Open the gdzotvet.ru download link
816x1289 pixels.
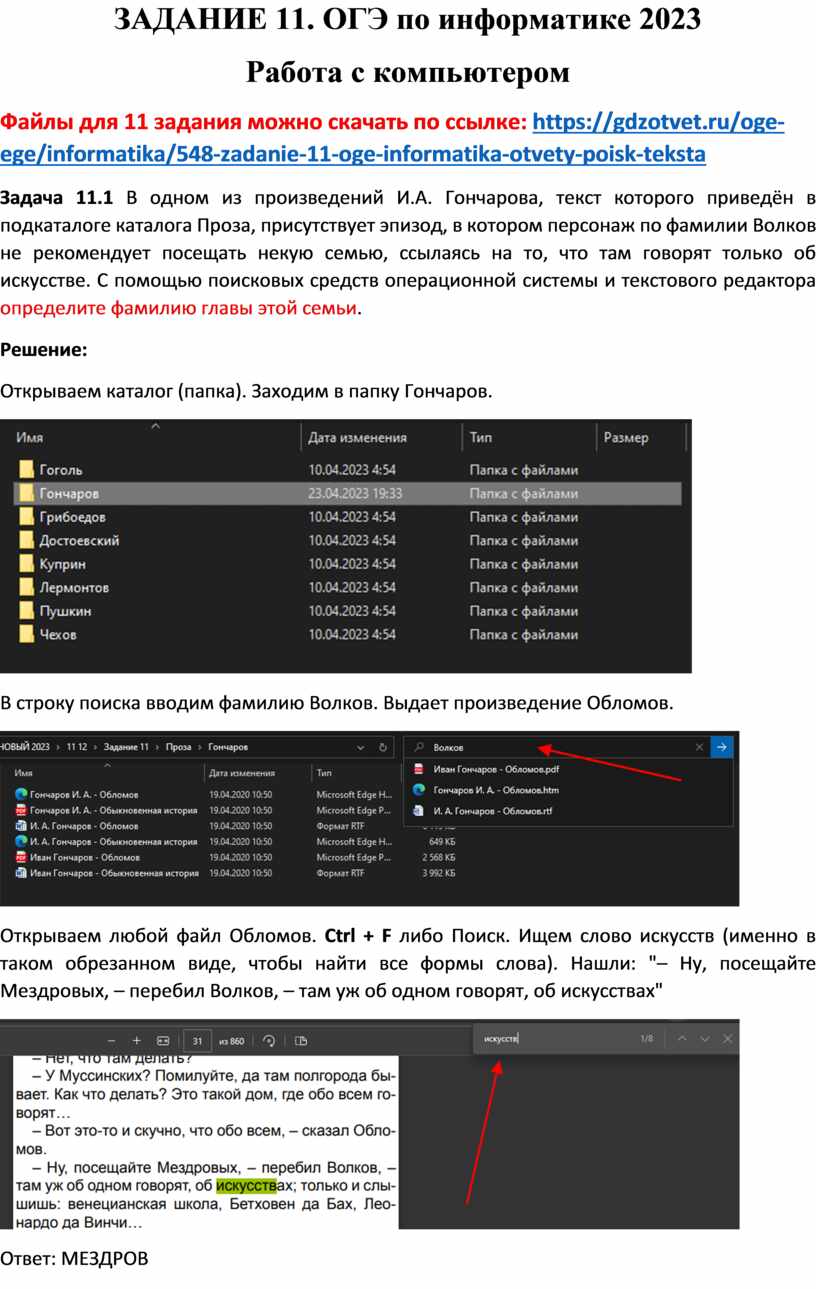pos(660,123)
